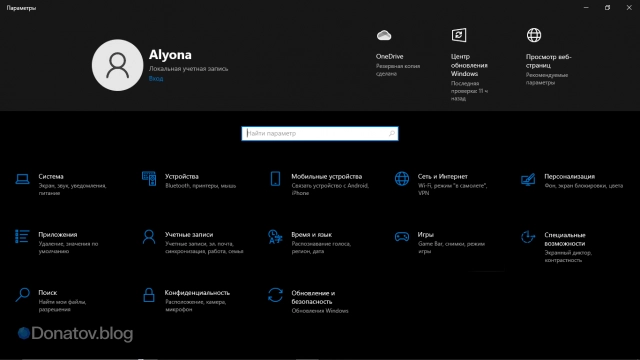Click the Игры category title
640x360 pixels.
(x=425, y=234)
